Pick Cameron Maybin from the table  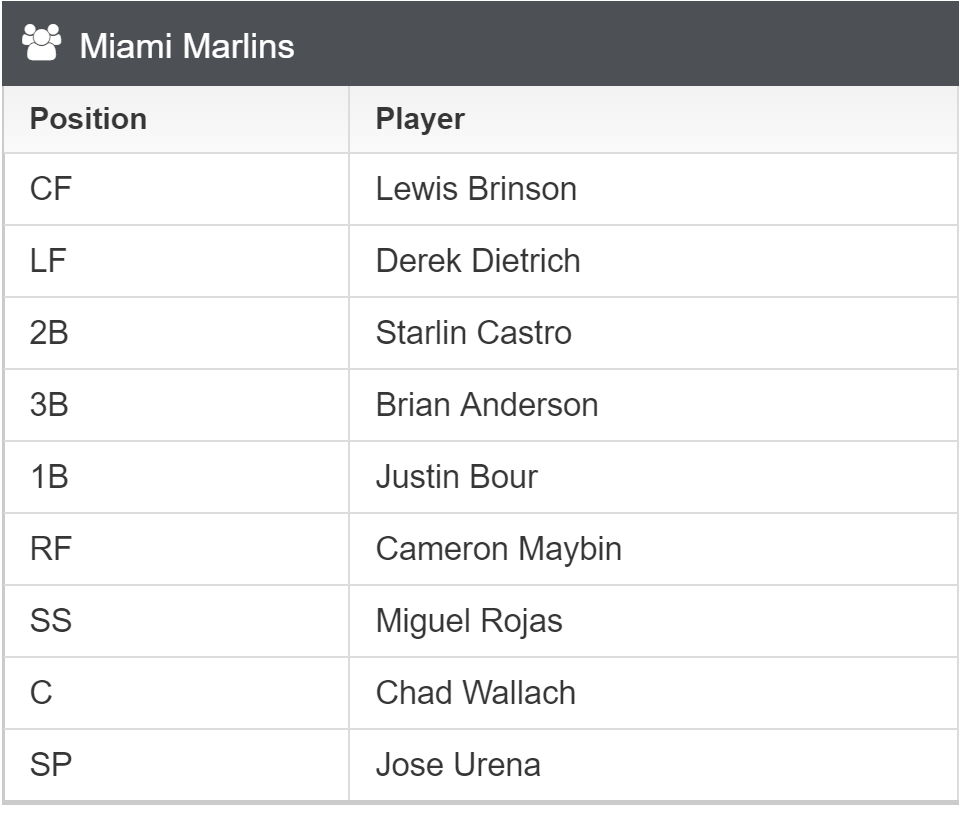tap(499, 549)
